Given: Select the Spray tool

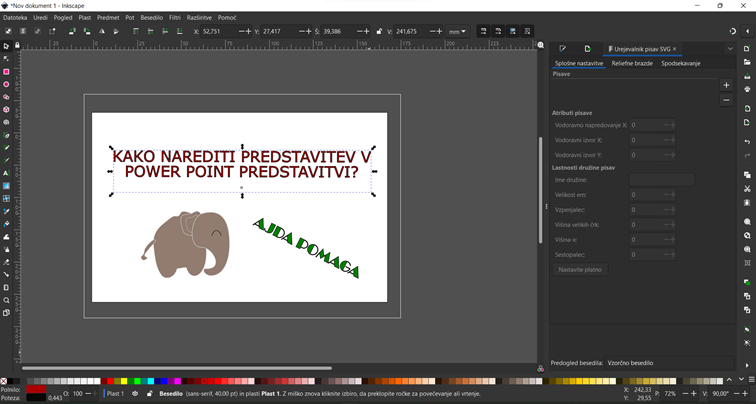Looking at the screenshot, I should coord(6,249).
